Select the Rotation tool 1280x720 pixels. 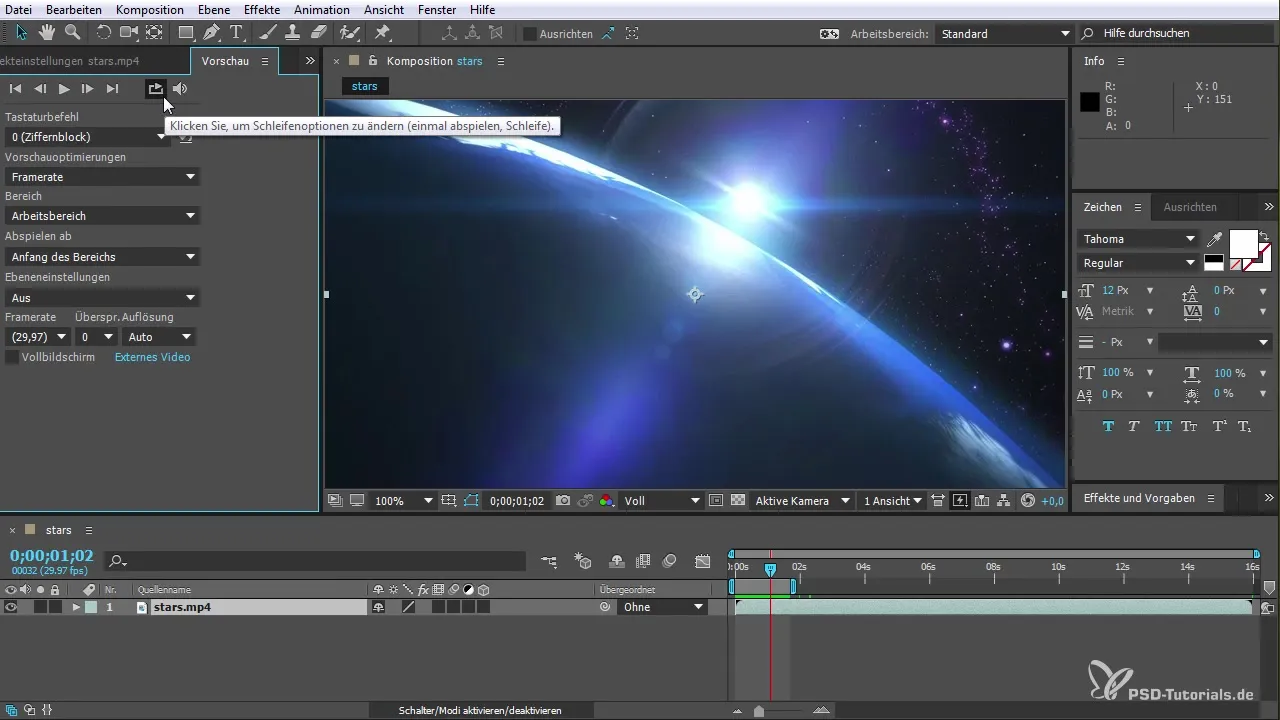coord(104,33)
